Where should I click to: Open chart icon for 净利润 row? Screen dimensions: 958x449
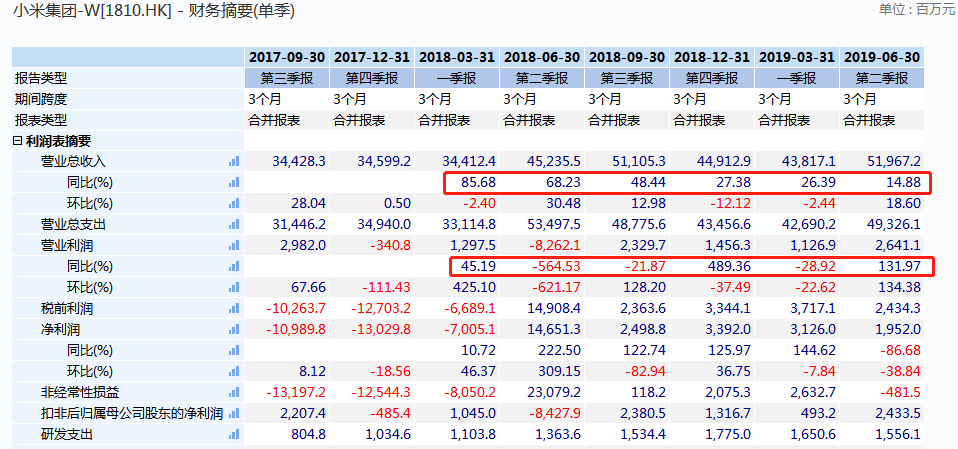click(x=234, y=329)
